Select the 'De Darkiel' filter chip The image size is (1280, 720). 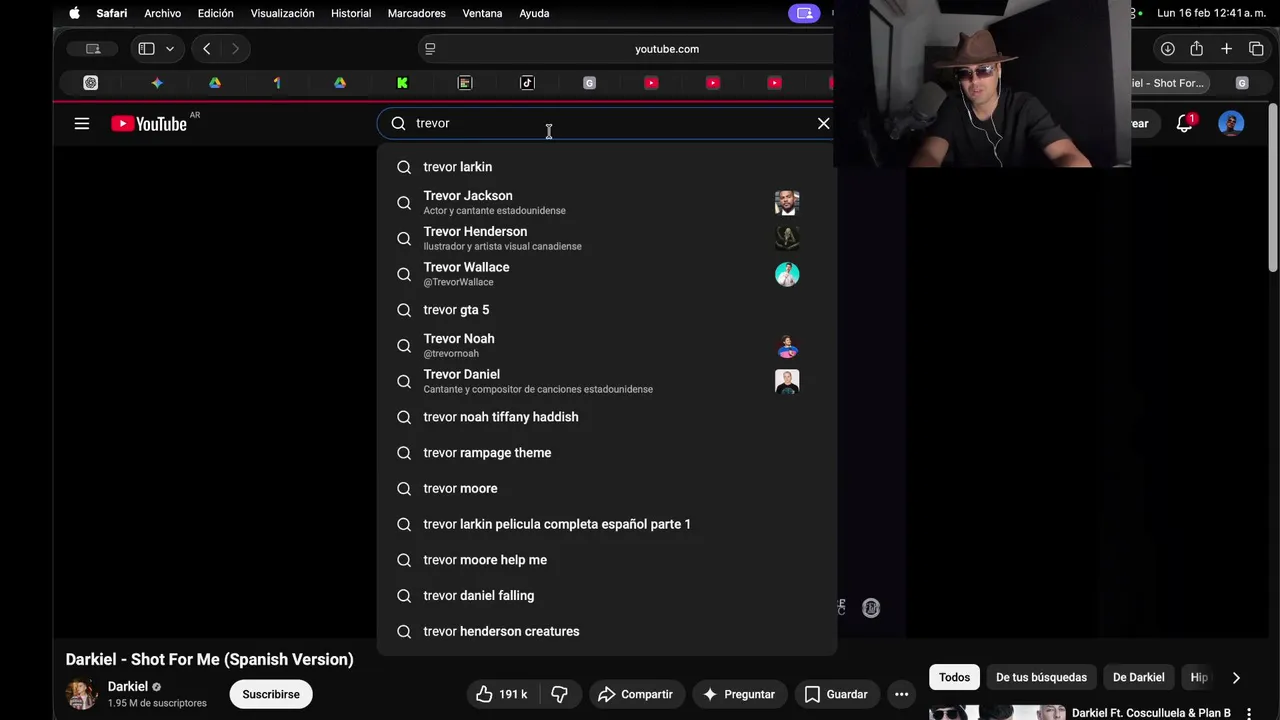1138,677
